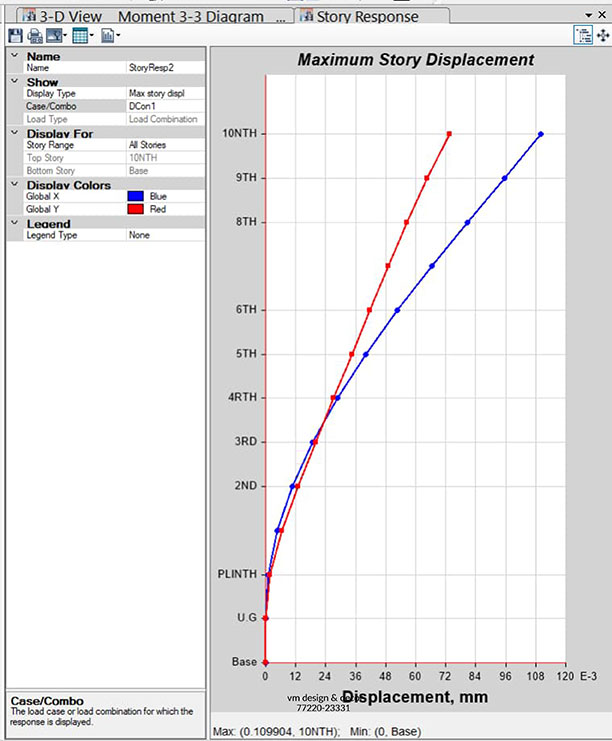Open the dropdown arrow beside the table icon
The height and width of the screenshot is (741, 612).
click(x=92, y=36)
